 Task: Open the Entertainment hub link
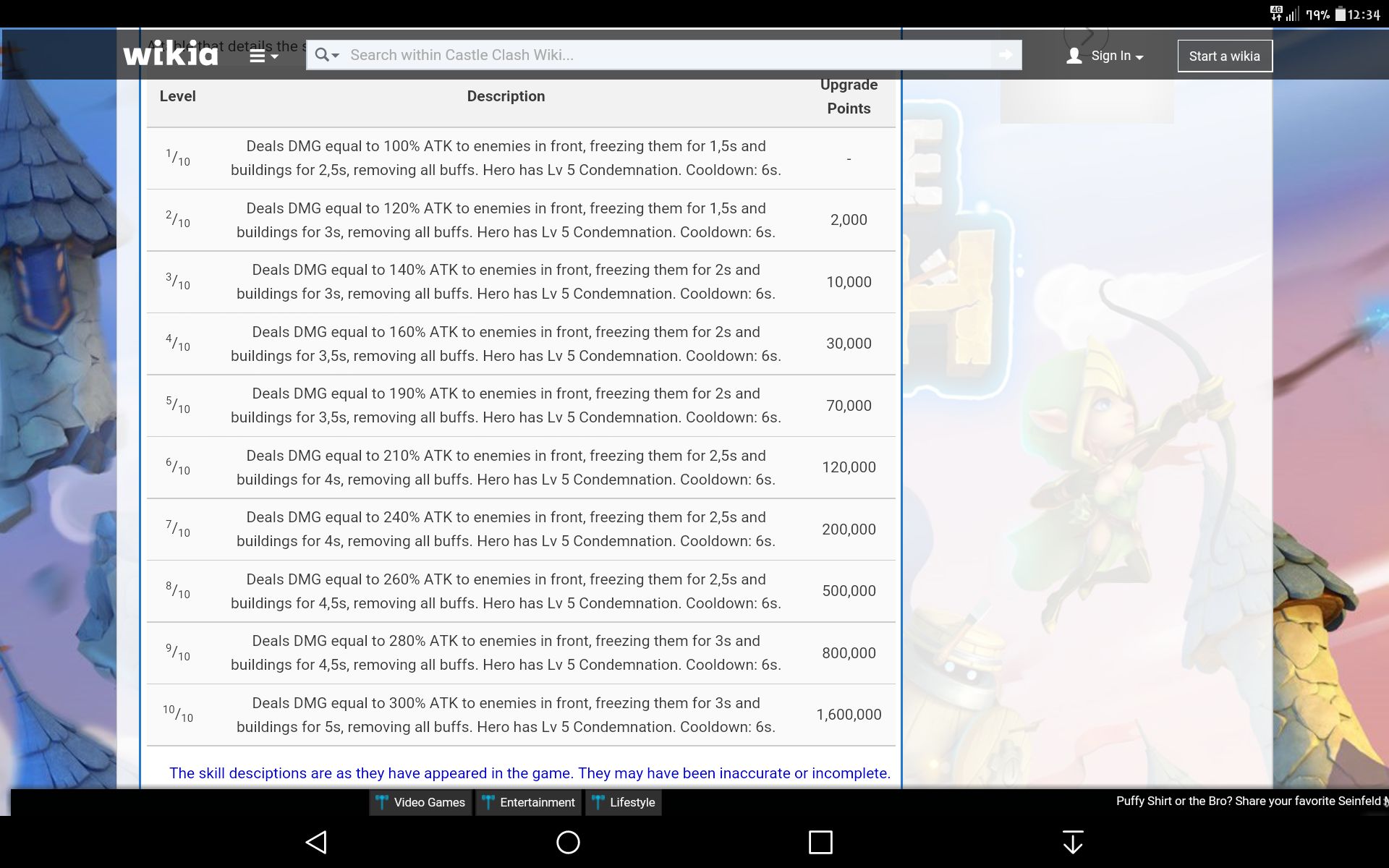pyautogui.click(x=529, y=802)
